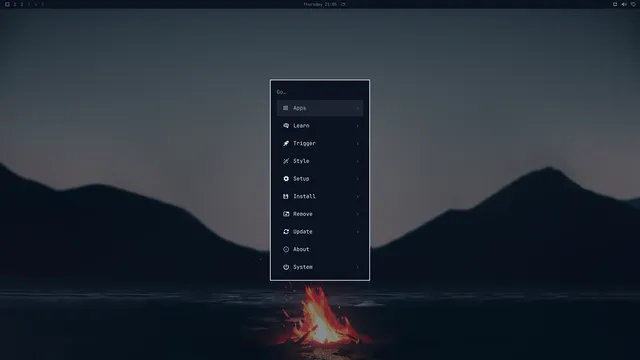Click the tray icon left of the speaker
Screen dimensions: 640x360
[x=615, y=4]
